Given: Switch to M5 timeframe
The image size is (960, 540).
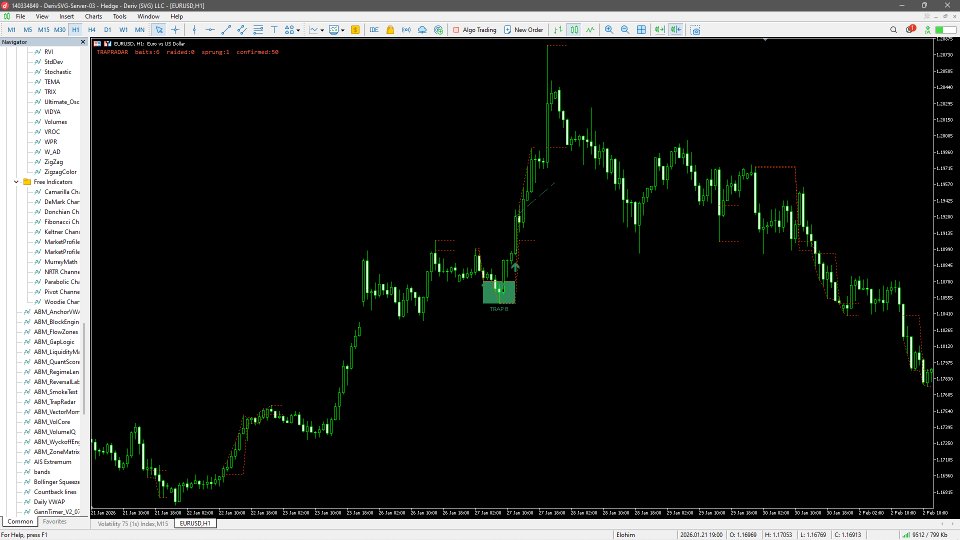Looking at the screenshot, I should 28,29.
